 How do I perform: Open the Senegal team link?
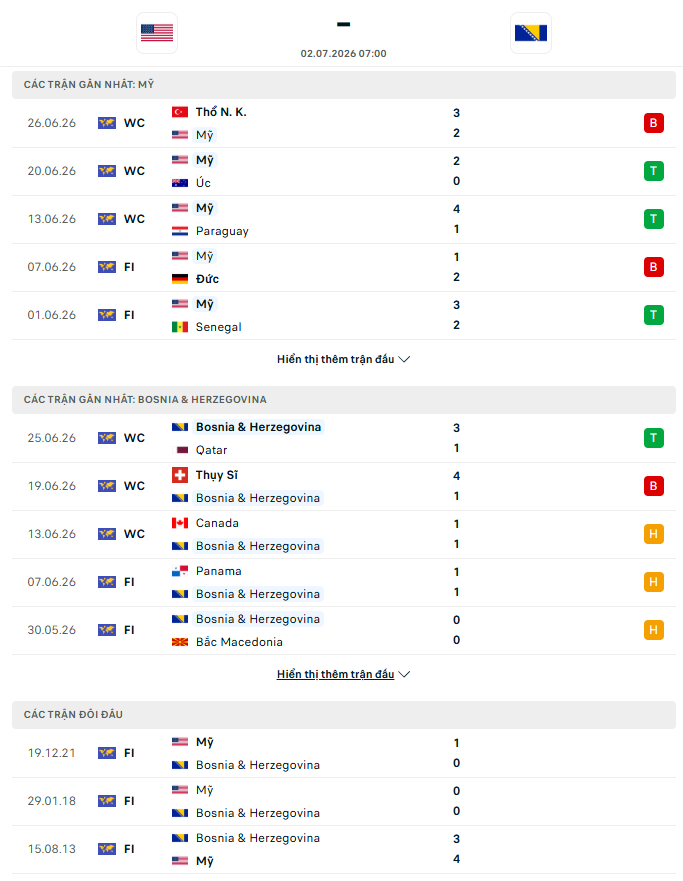[218, 327]
